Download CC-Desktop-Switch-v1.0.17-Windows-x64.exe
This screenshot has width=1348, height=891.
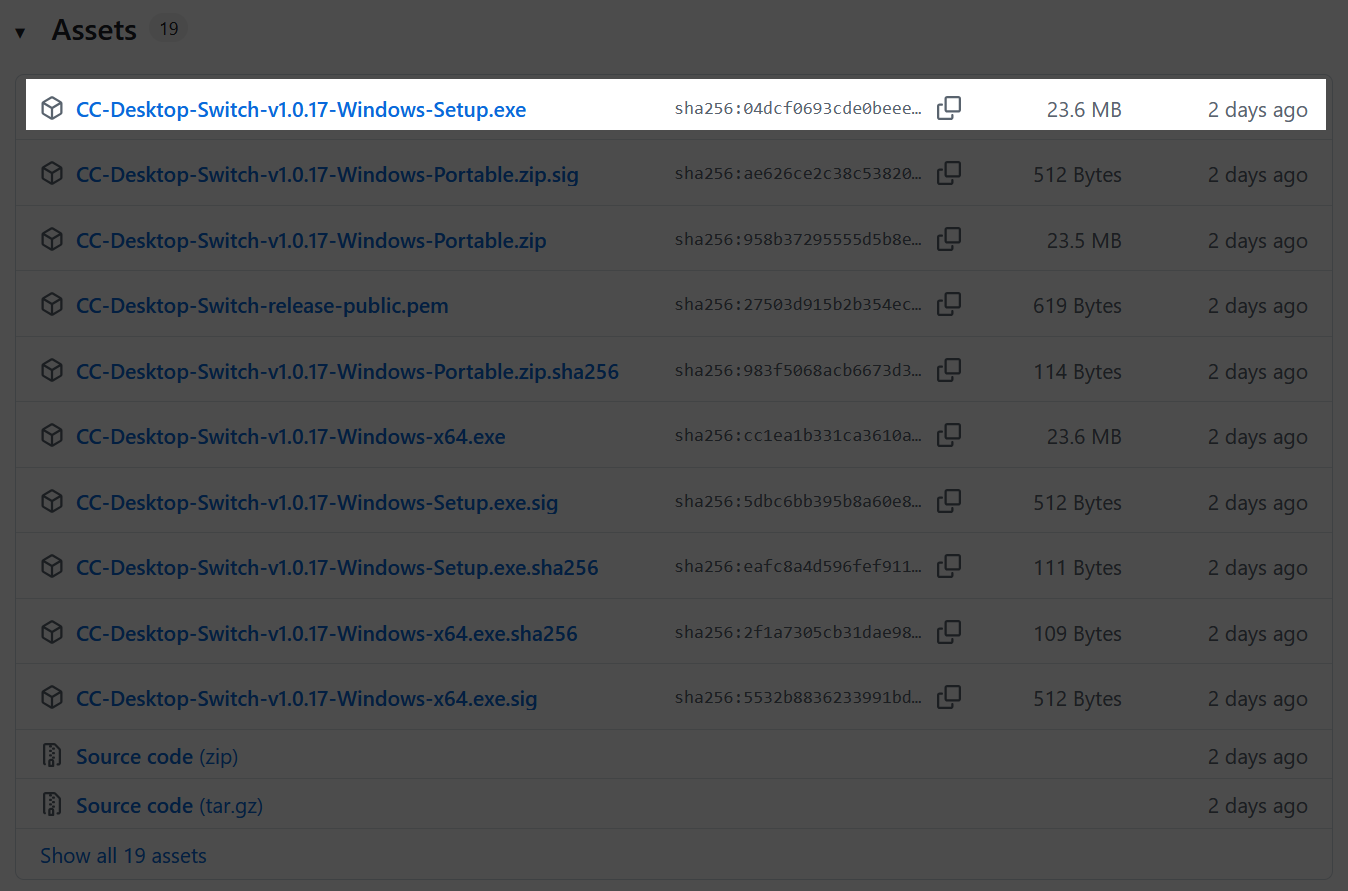[x=290, y=437]
